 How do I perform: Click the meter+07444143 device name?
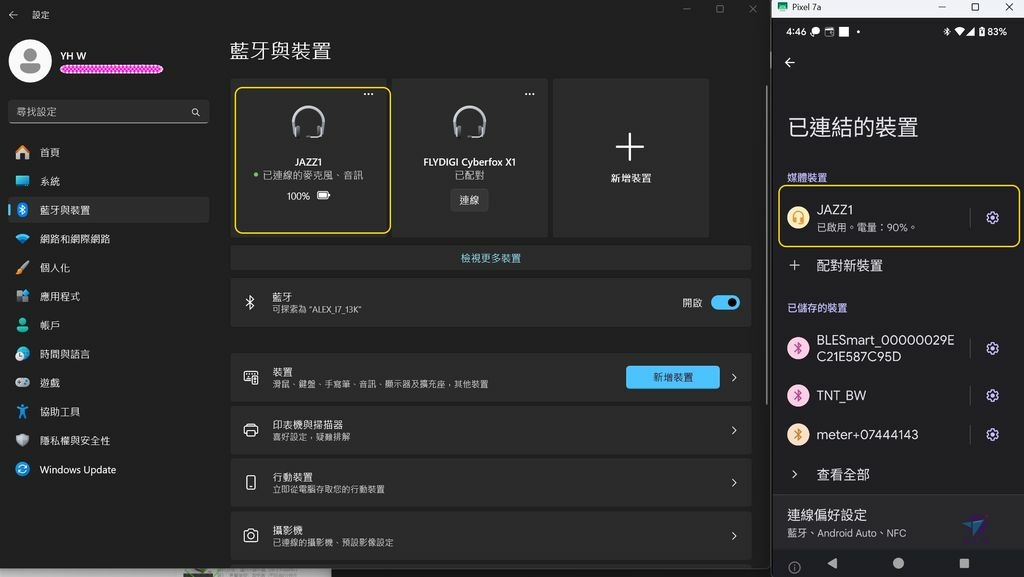(867, 435)
